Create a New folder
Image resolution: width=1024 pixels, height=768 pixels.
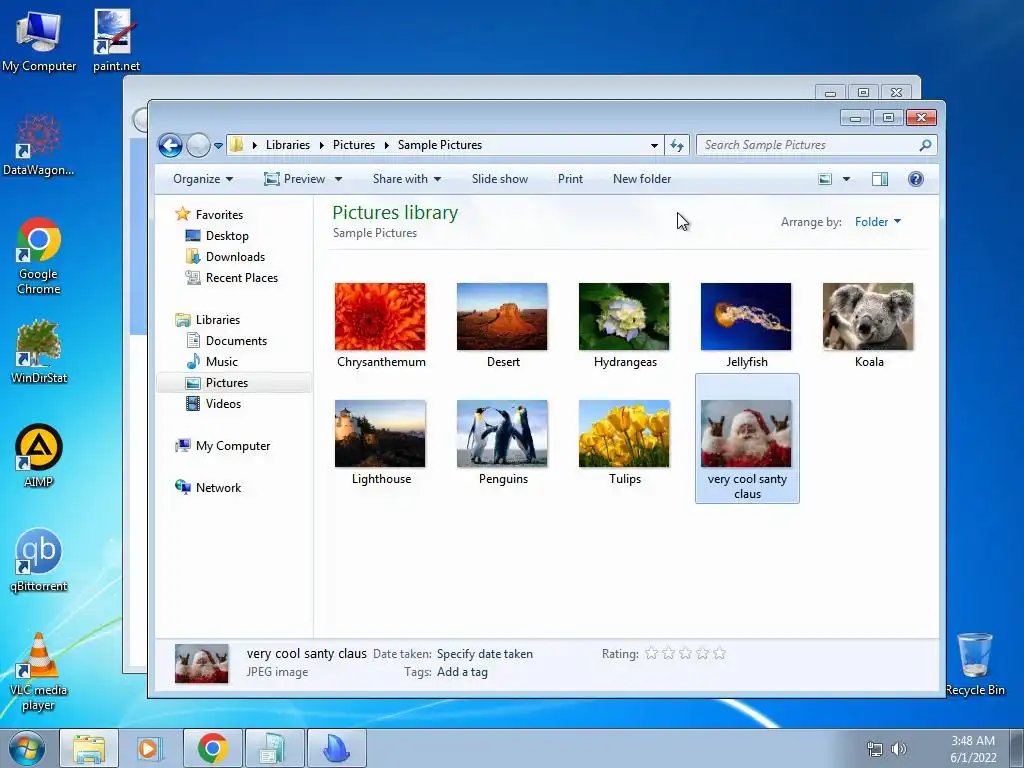[642, 179]
